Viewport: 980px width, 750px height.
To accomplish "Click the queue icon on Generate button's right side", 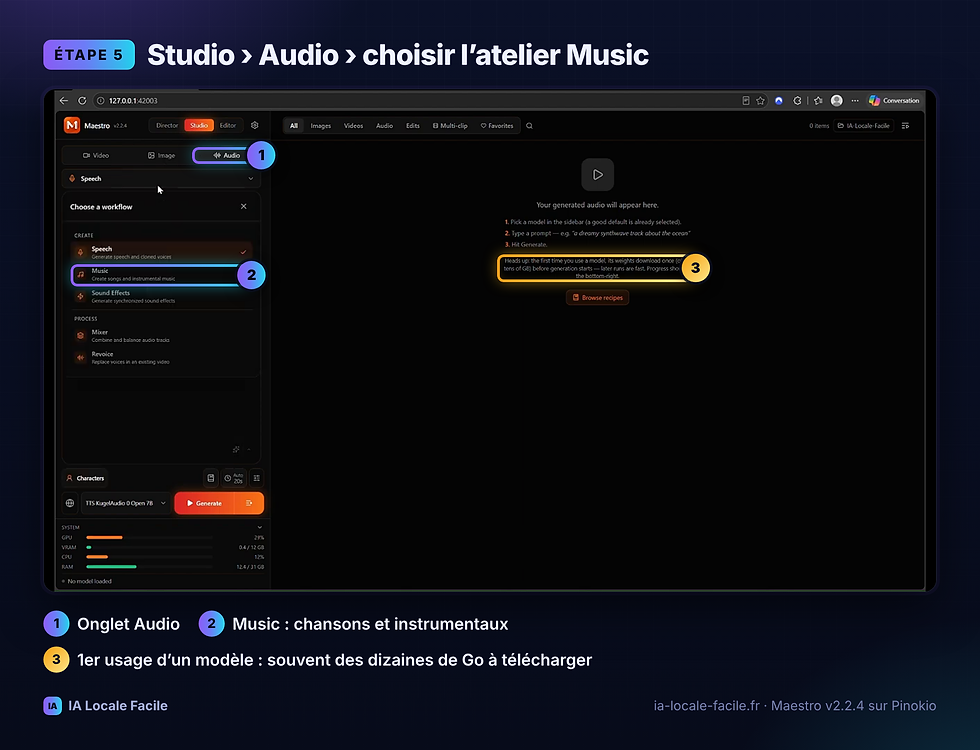I will (x=249, y=503).
